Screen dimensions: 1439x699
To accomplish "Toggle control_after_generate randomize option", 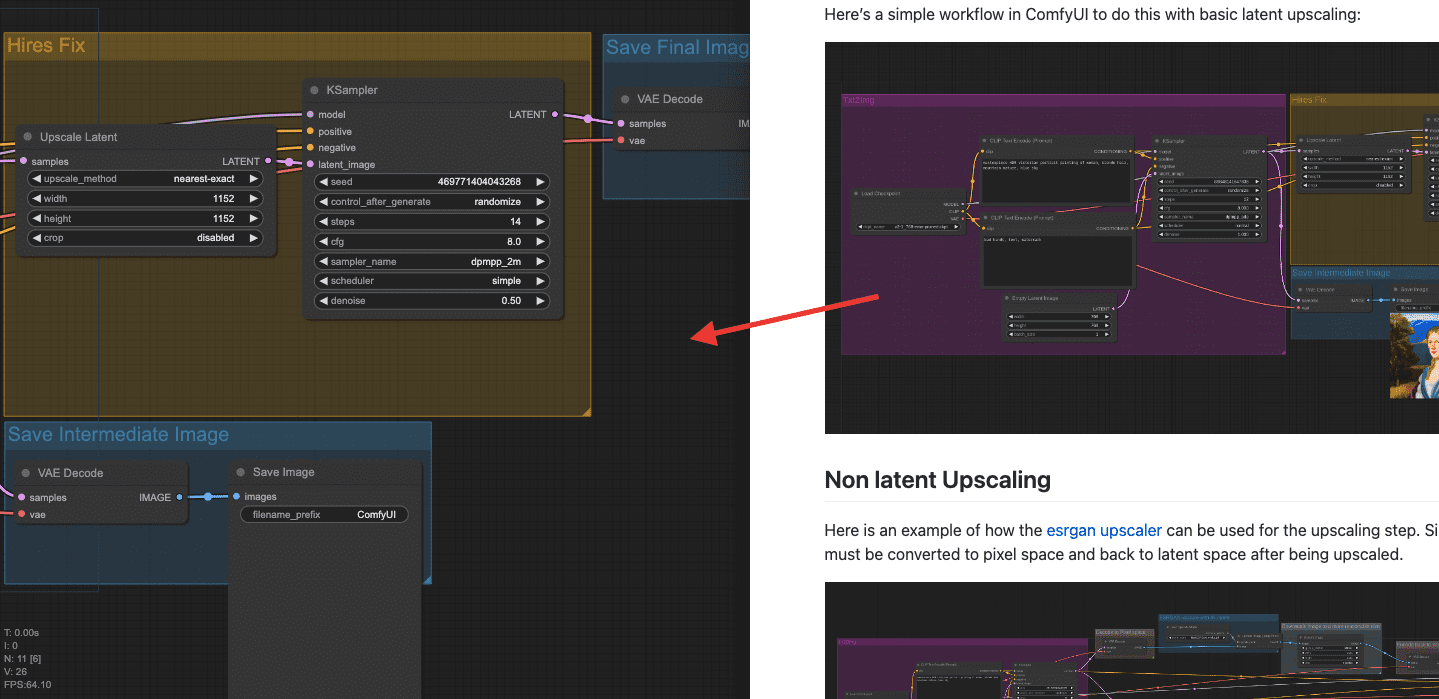I will (x=432, y=202).
